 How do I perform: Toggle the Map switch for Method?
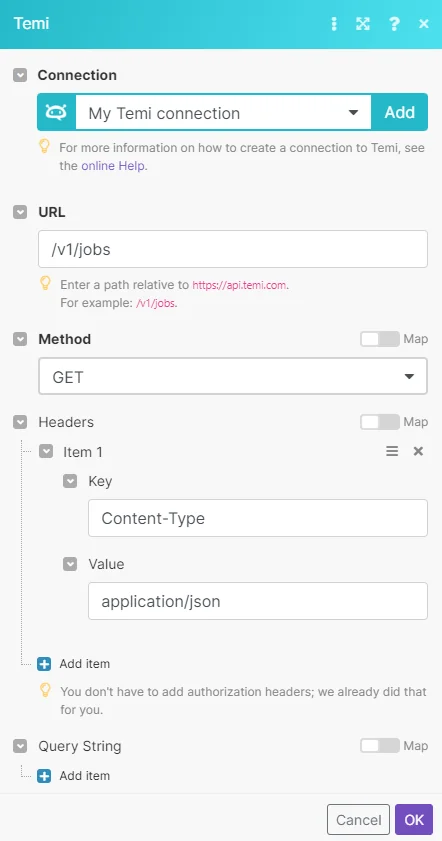pos(380,339)
